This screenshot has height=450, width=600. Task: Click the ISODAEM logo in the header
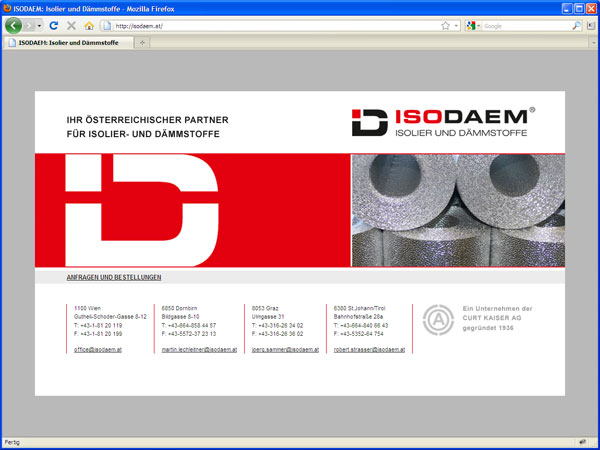tap(443, 122)
